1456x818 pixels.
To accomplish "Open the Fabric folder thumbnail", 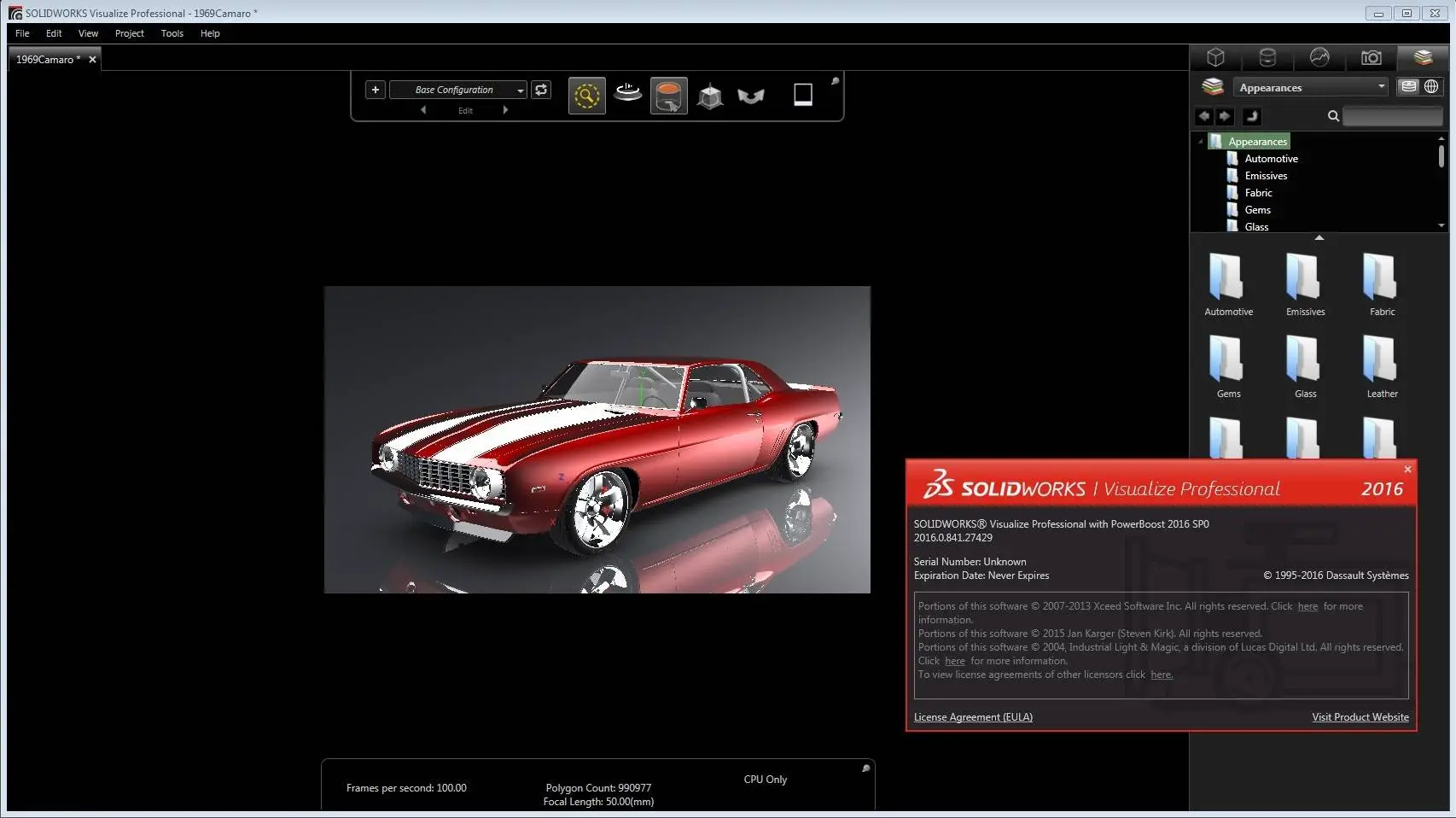I will pyautogui.click(x=1382, y=284).
